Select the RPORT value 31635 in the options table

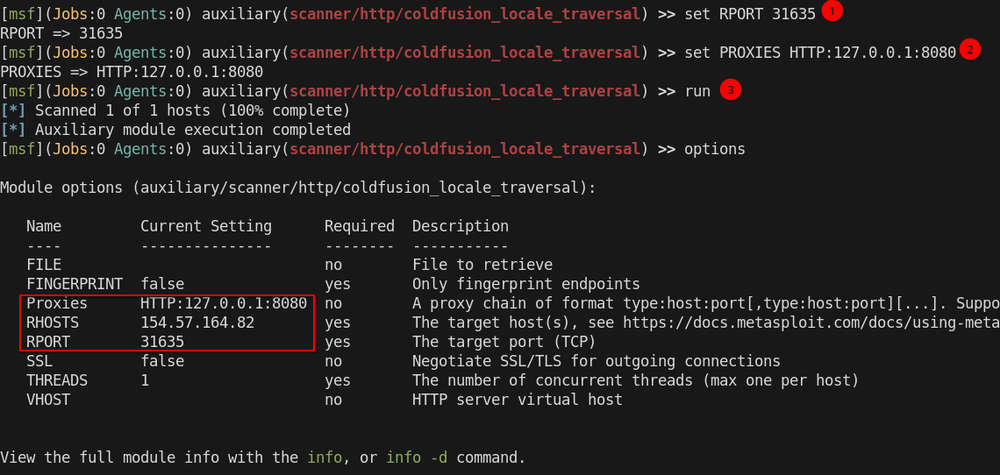(162, 342)
